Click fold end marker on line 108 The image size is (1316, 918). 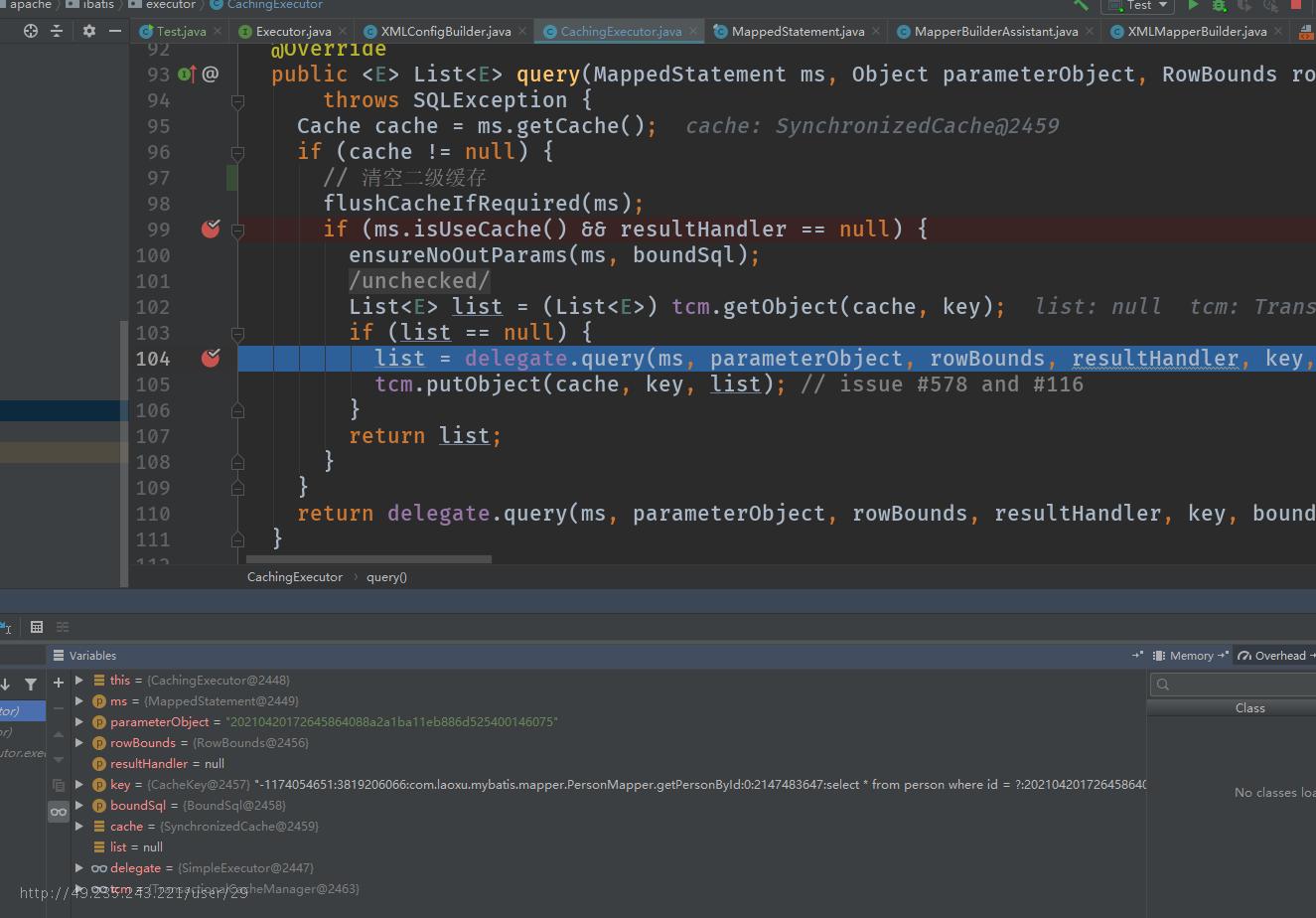pyautogui.click(x=237, y=461)
